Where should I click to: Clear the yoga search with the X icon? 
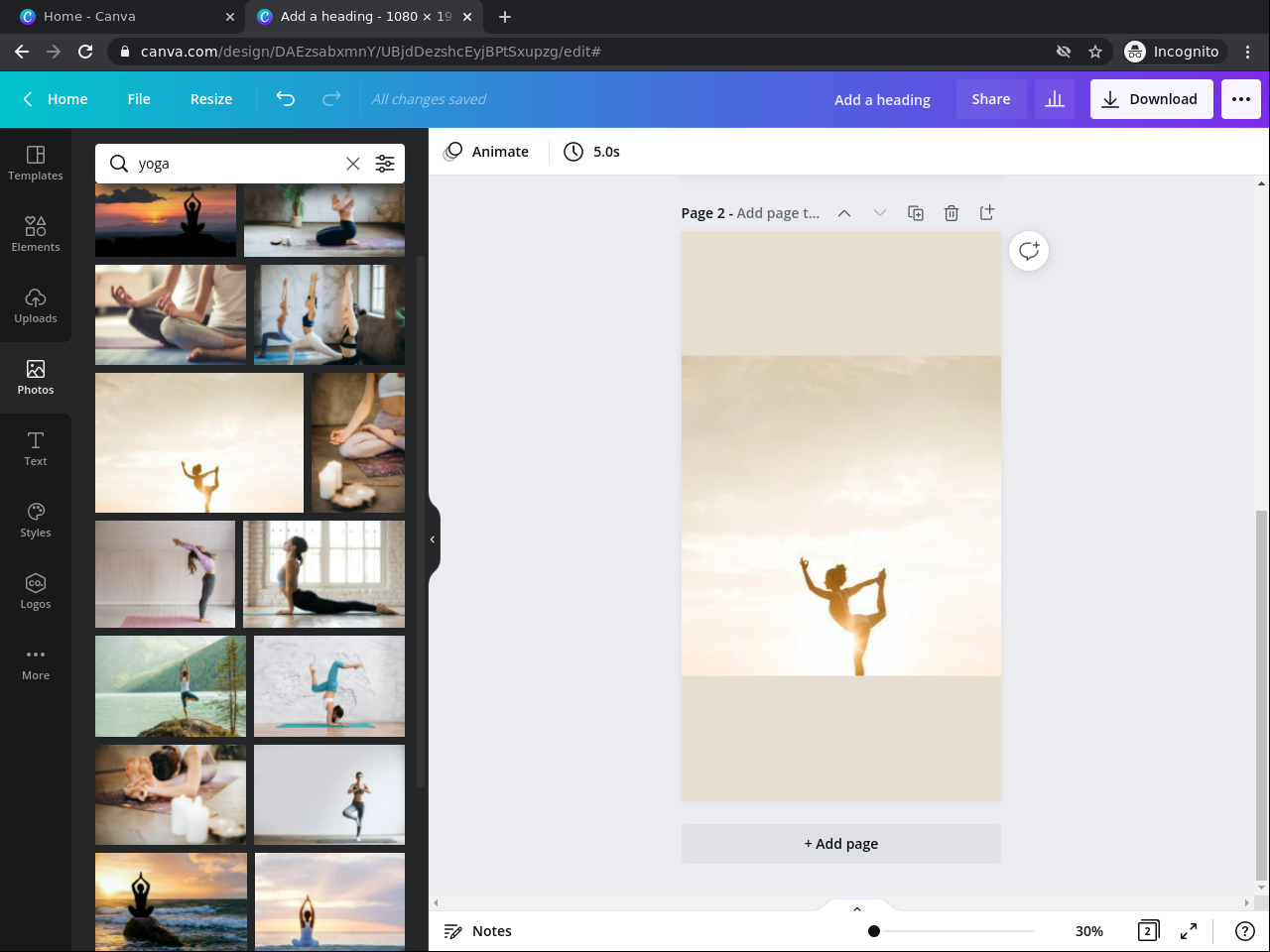pos(352,164)
